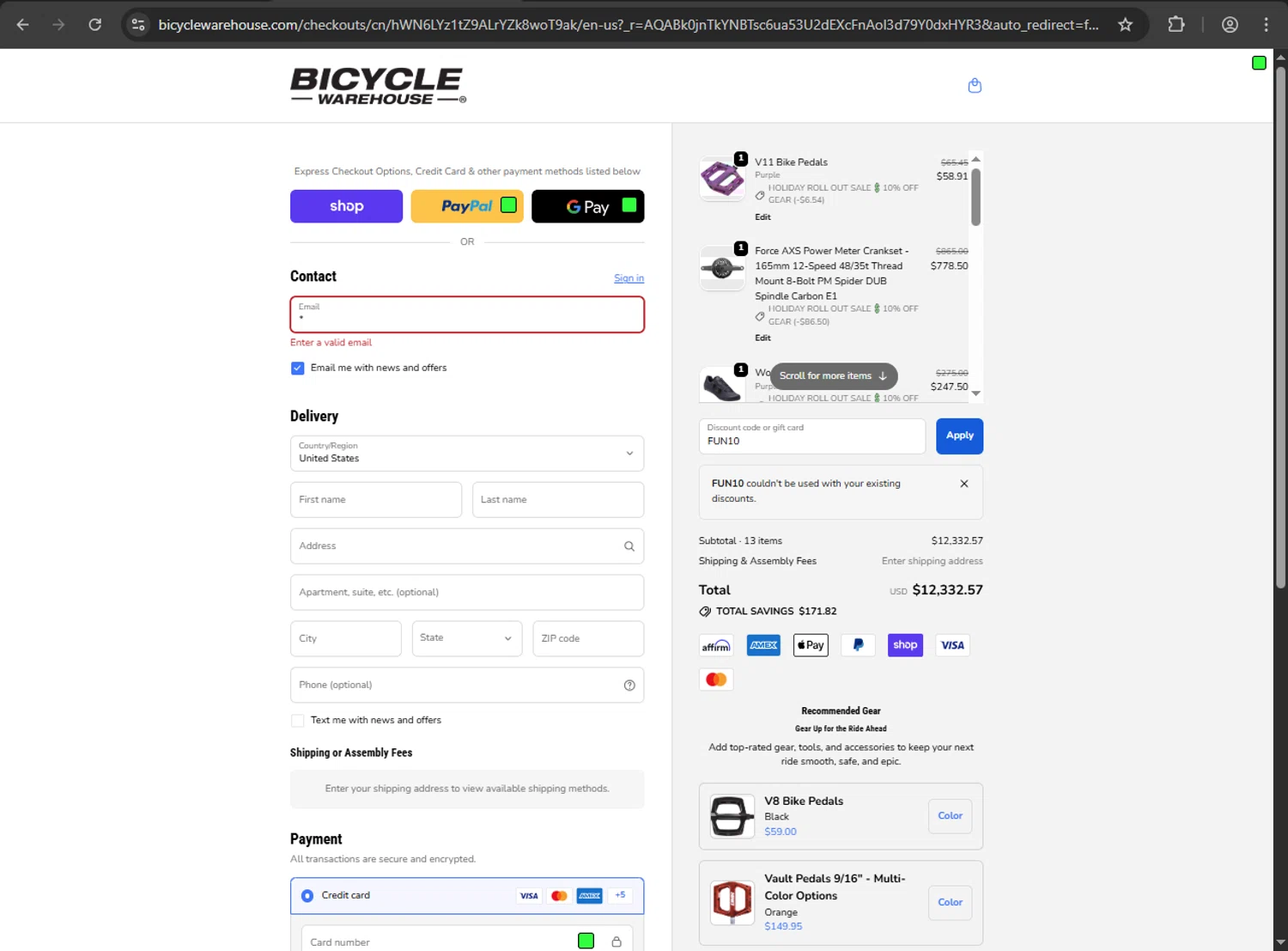Click the Apartment, suite field

(467, 592)
